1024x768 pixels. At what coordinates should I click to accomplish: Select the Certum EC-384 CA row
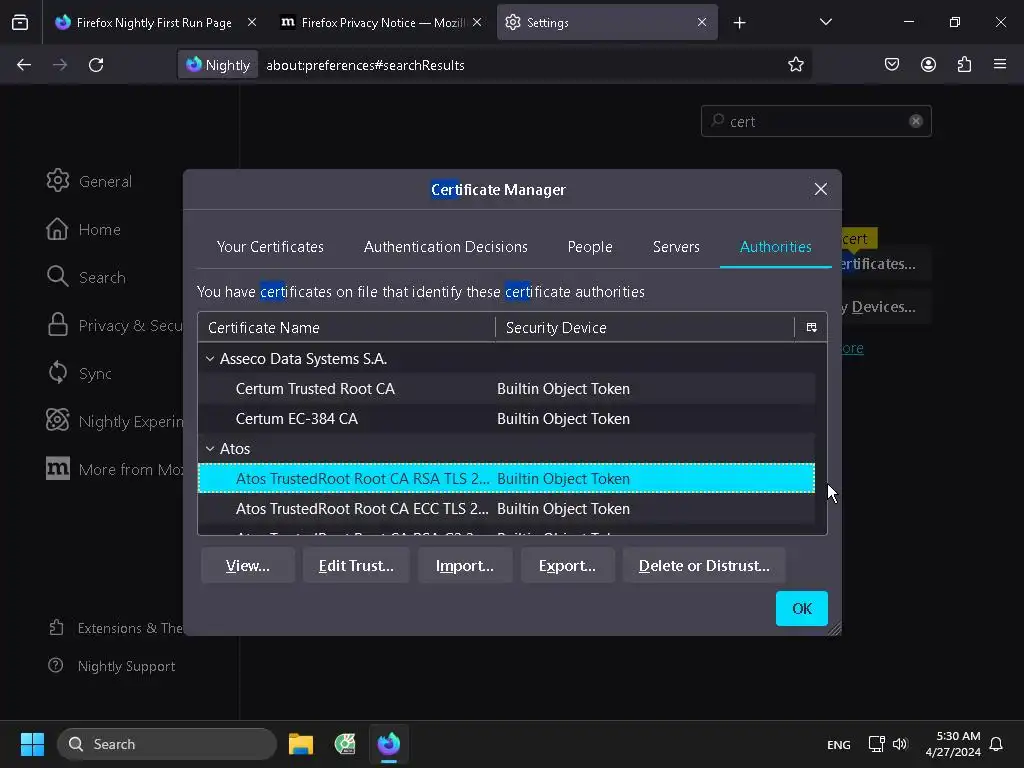click(506, 419)
